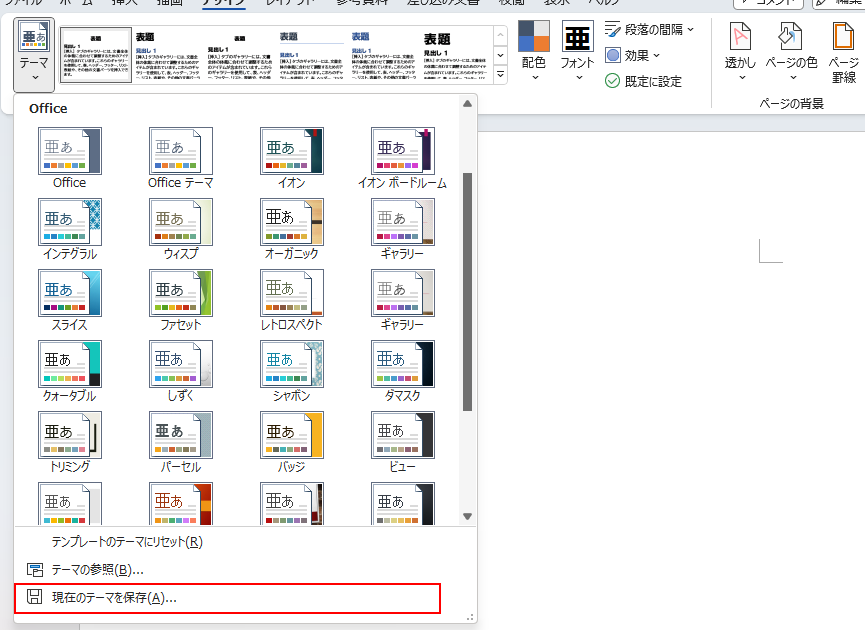The height and width of the screenshot is (630, 865).
Task: Choose the イオン theme
Action: 292,151
